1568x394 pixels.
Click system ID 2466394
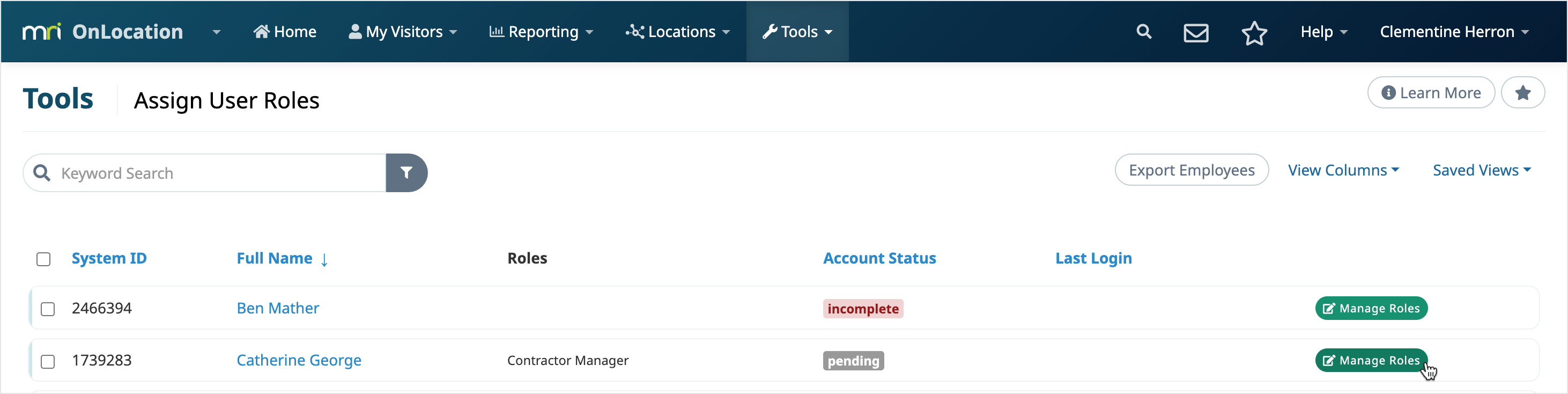[x=102, y=308]
